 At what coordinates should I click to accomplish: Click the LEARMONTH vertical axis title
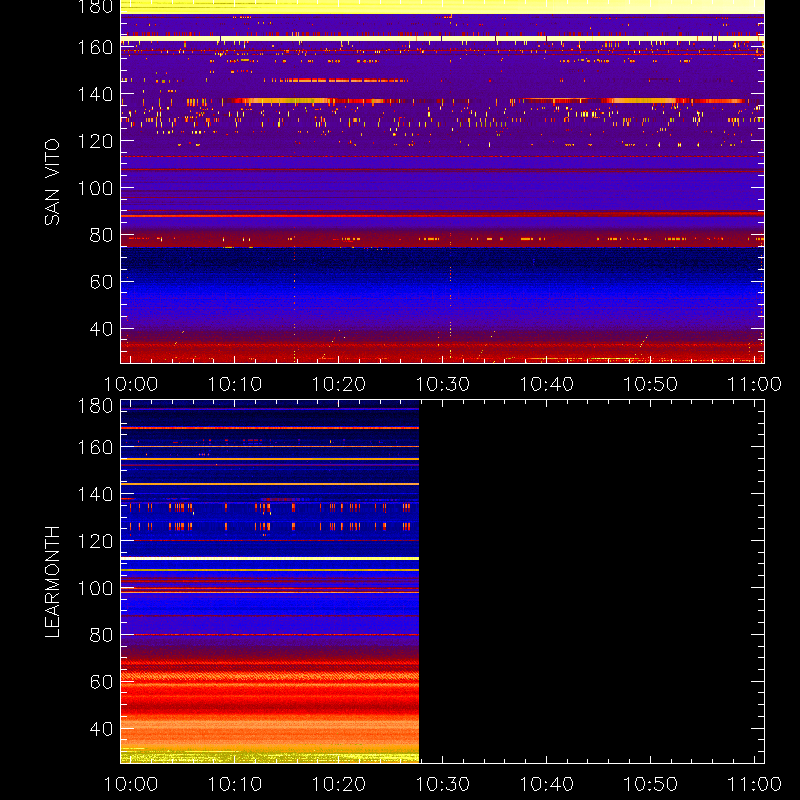(52, 582)
